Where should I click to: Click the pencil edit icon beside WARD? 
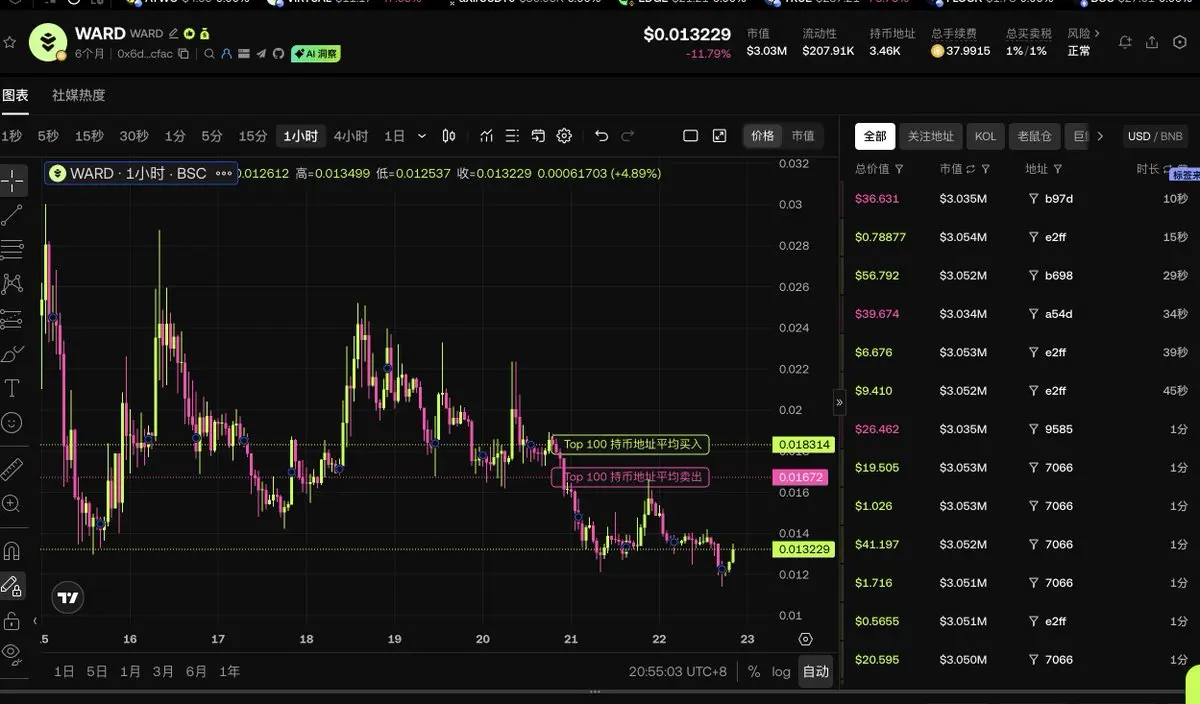coord(174,34)
